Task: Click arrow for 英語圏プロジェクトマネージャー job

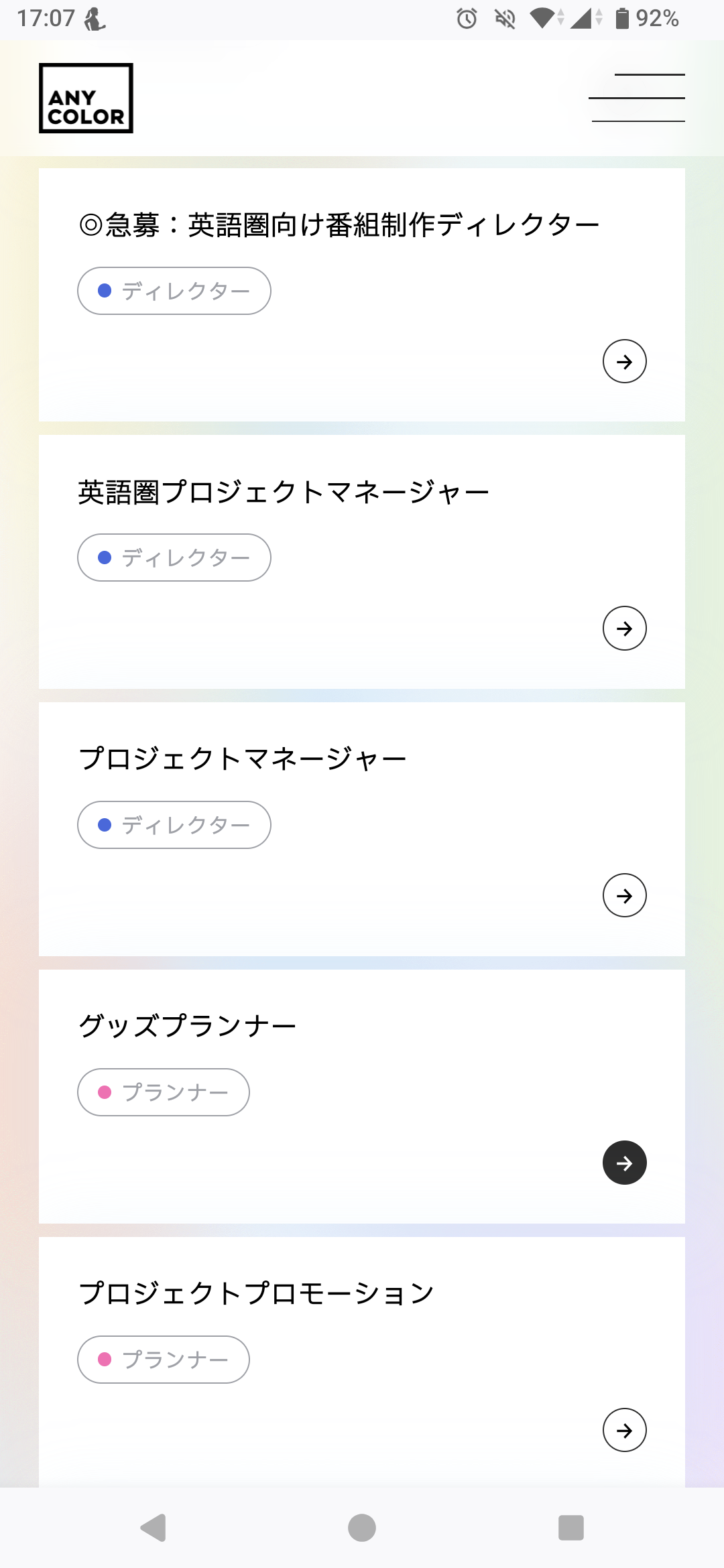Action: [x=624, y=629]
